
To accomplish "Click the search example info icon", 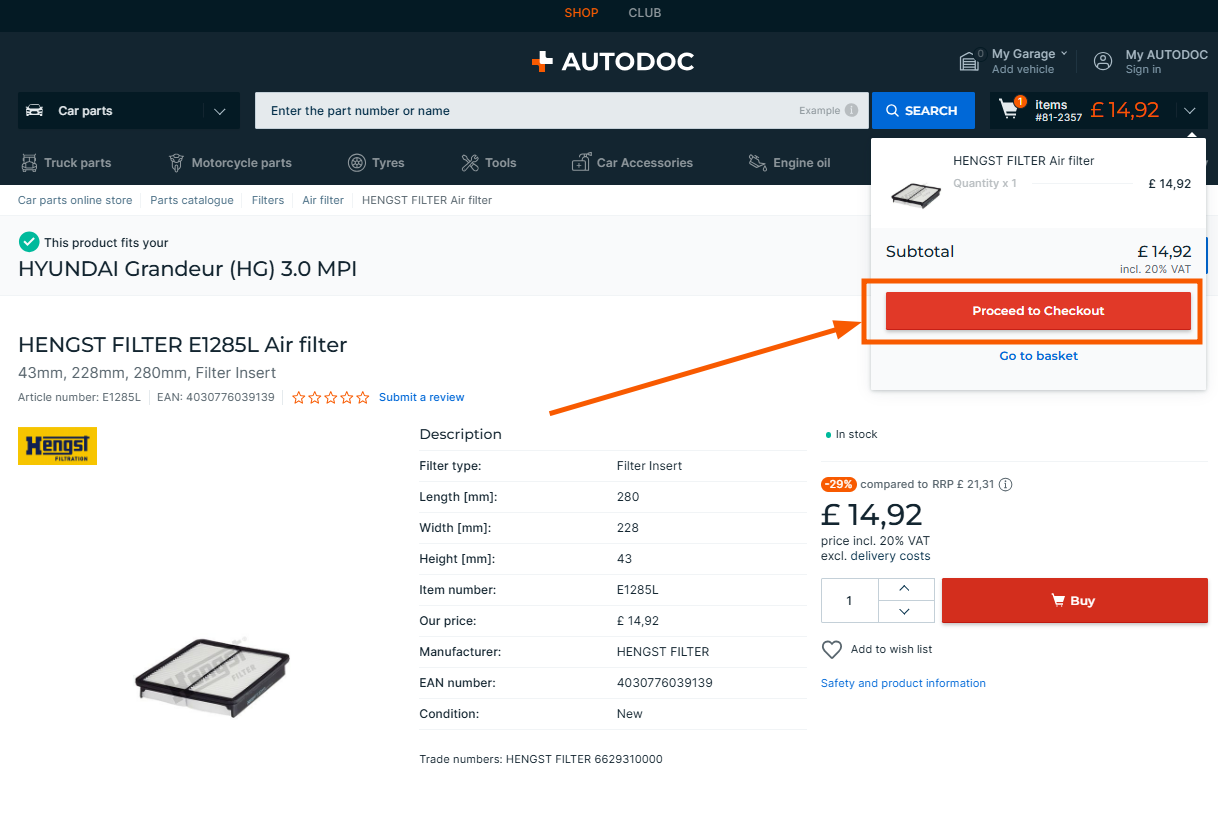I will pyautogui.click(x=851, y=111).
